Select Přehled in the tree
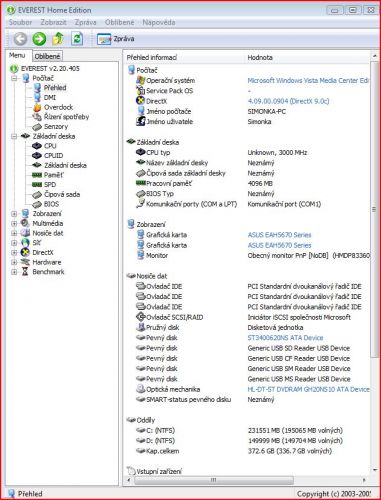Viewport: 381px width, 500px height. [x=55, y=88]
